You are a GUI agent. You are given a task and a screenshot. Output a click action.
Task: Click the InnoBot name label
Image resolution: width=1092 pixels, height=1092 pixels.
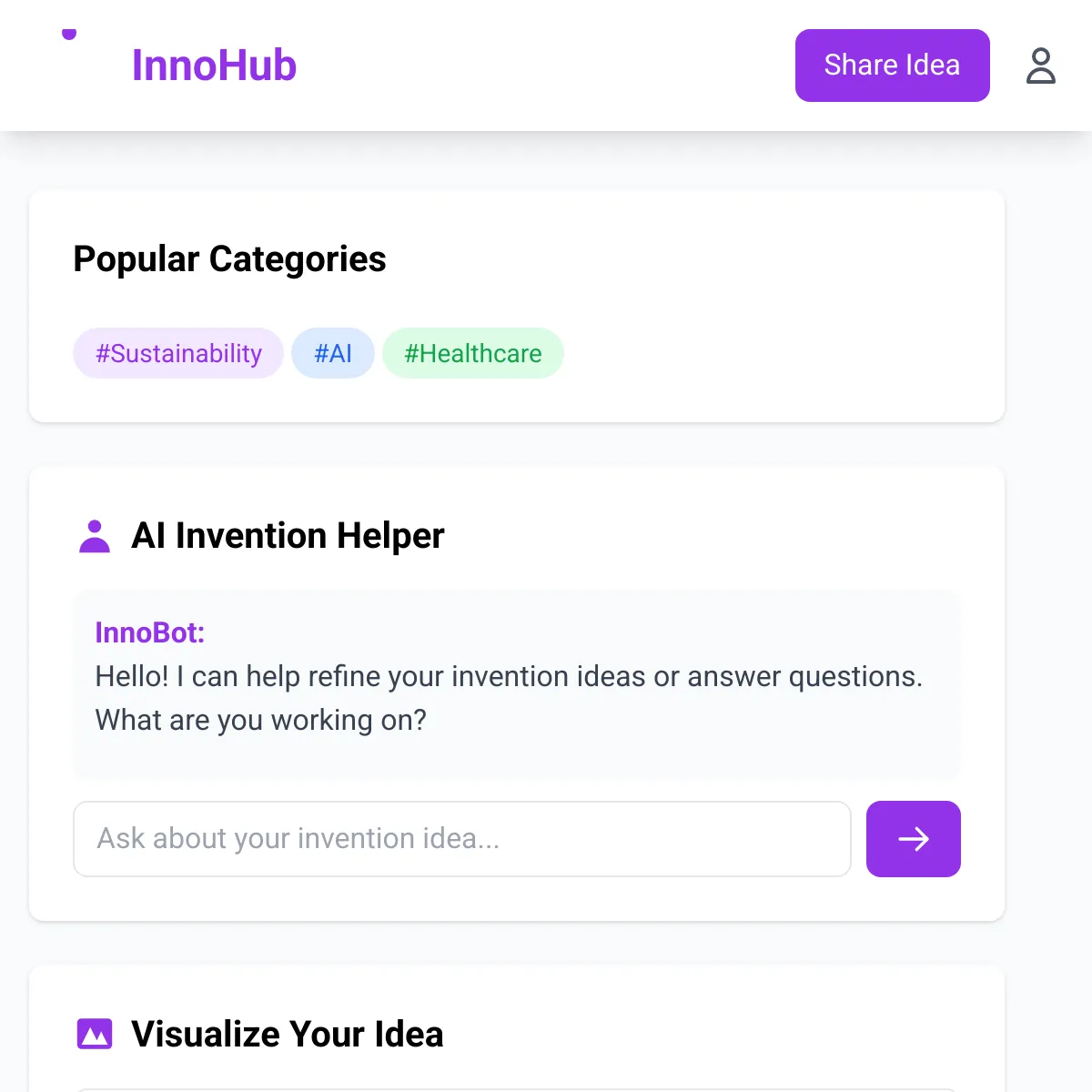(x=149, y=632)
